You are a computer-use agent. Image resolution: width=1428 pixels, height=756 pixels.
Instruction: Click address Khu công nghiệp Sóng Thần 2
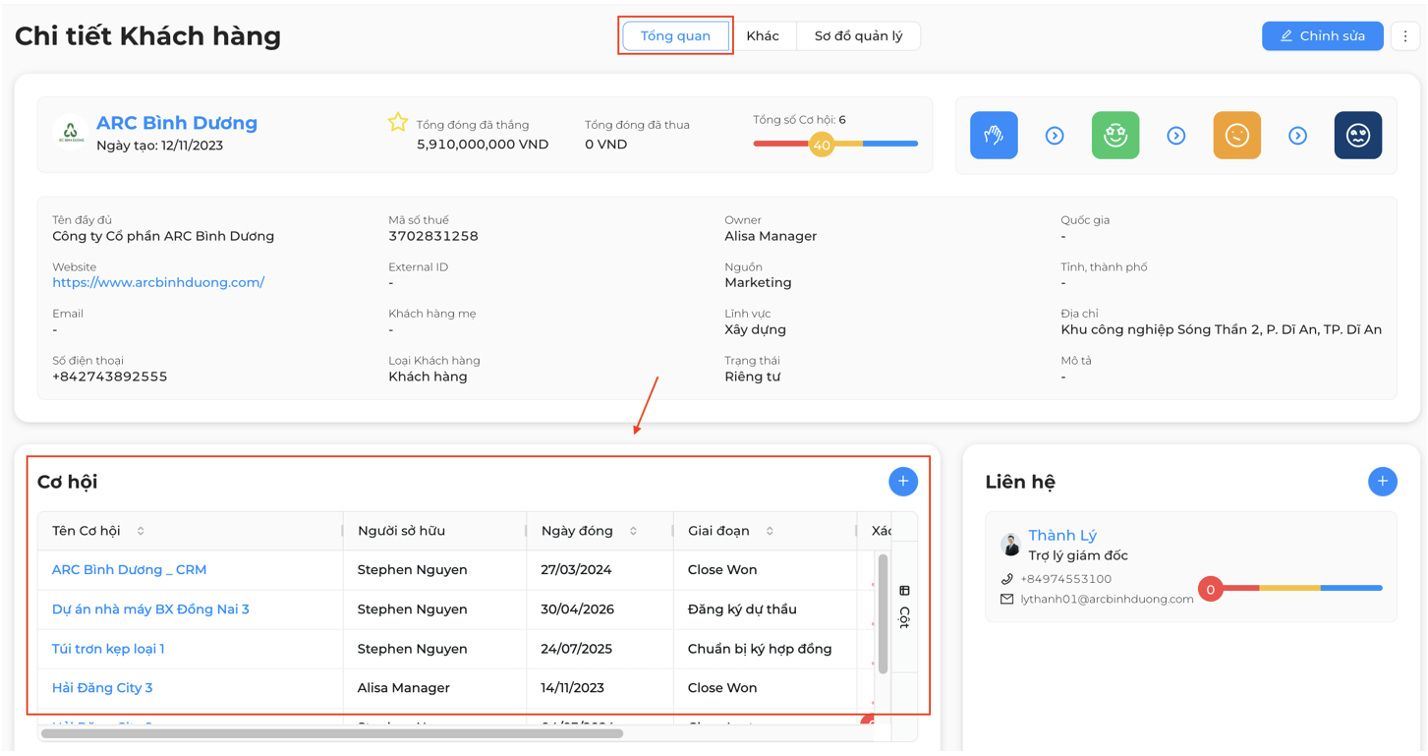click(x=1221, y=330)
